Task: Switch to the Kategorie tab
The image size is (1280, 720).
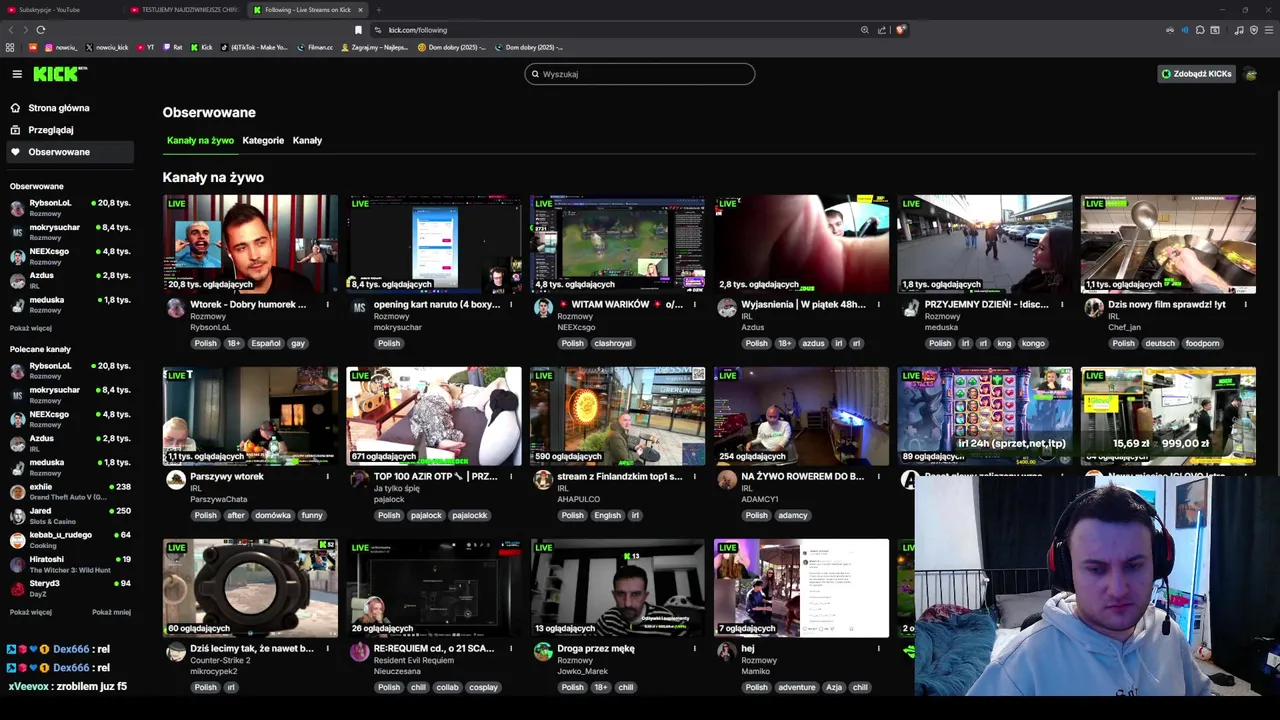Action: coord(263,141)
